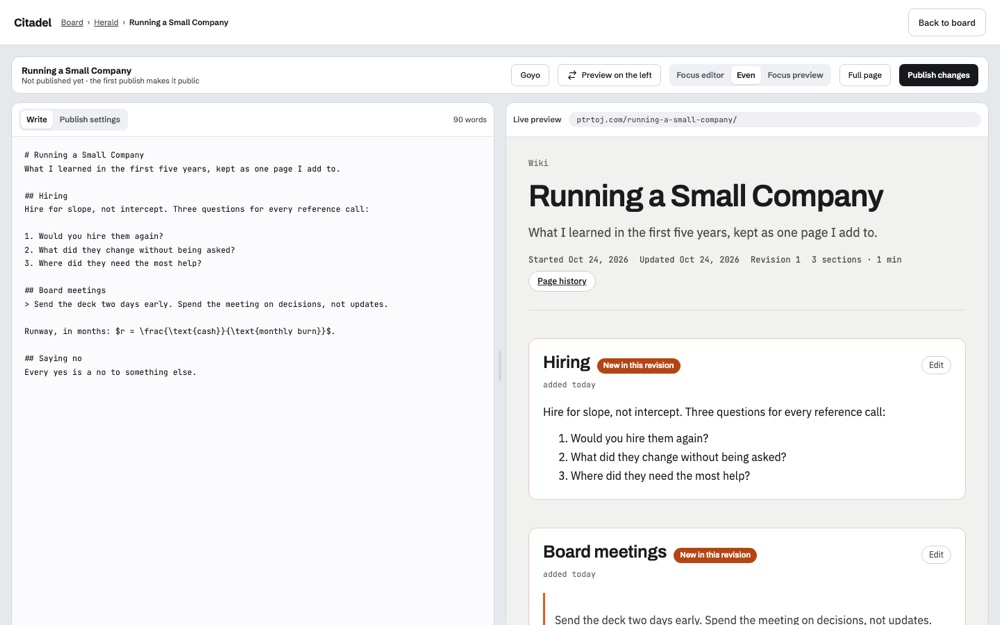
Task: Open the Citadel logo home
Action: [33, 22]
